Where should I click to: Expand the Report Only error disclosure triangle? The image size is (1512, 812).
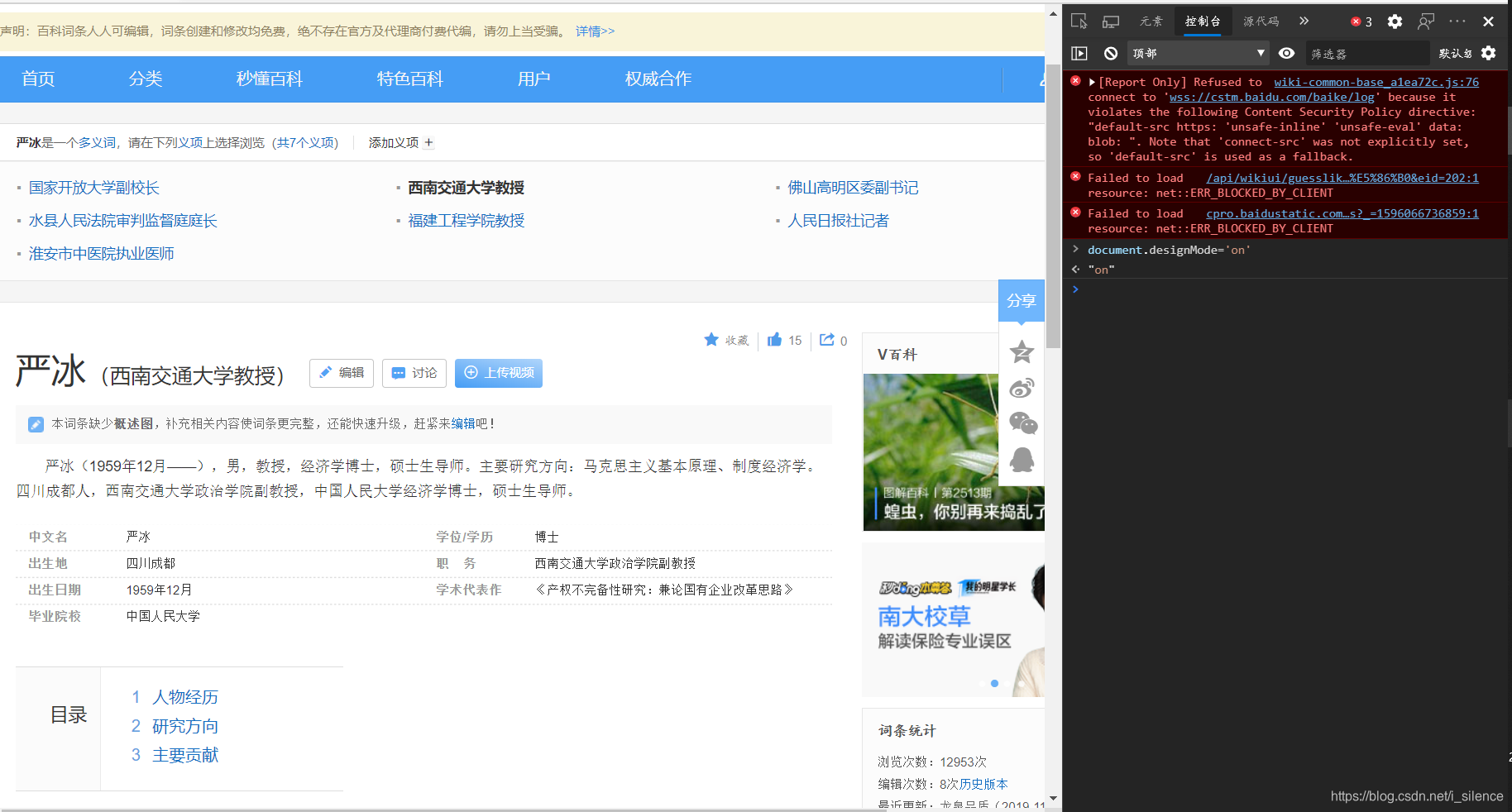(x=1092, y=82)
